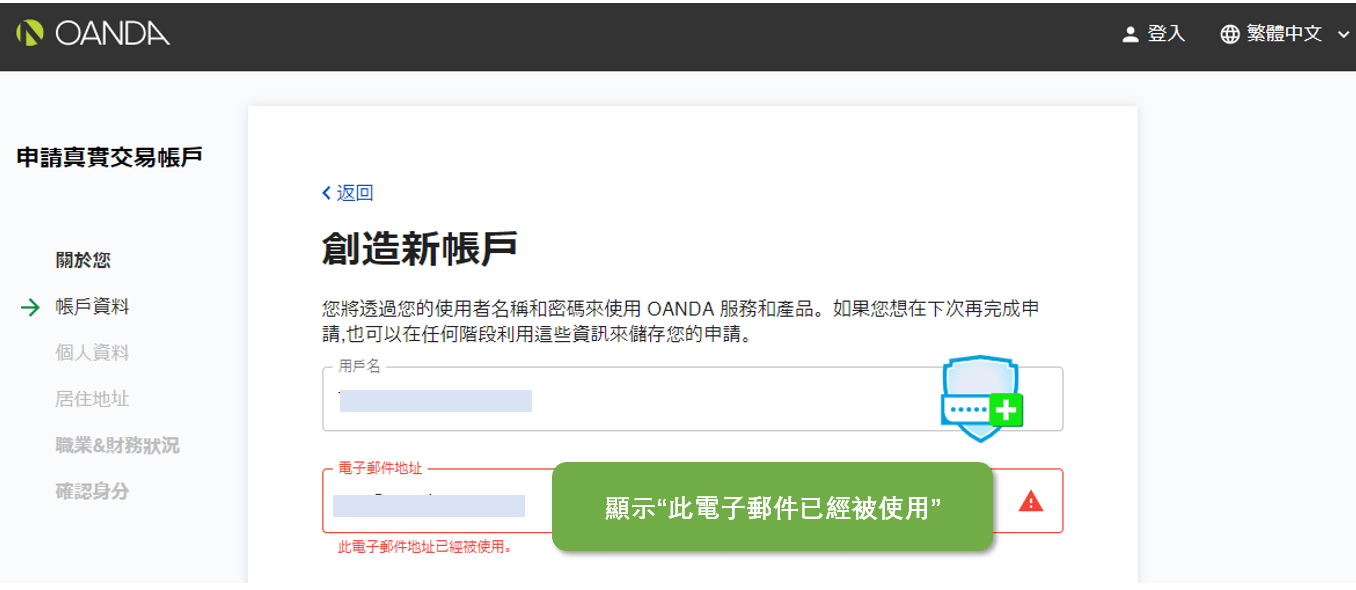Viewport: 1356px width, 590px height.
Task: Focus the 用戶名 username input field
Action: tap(630, 400)
